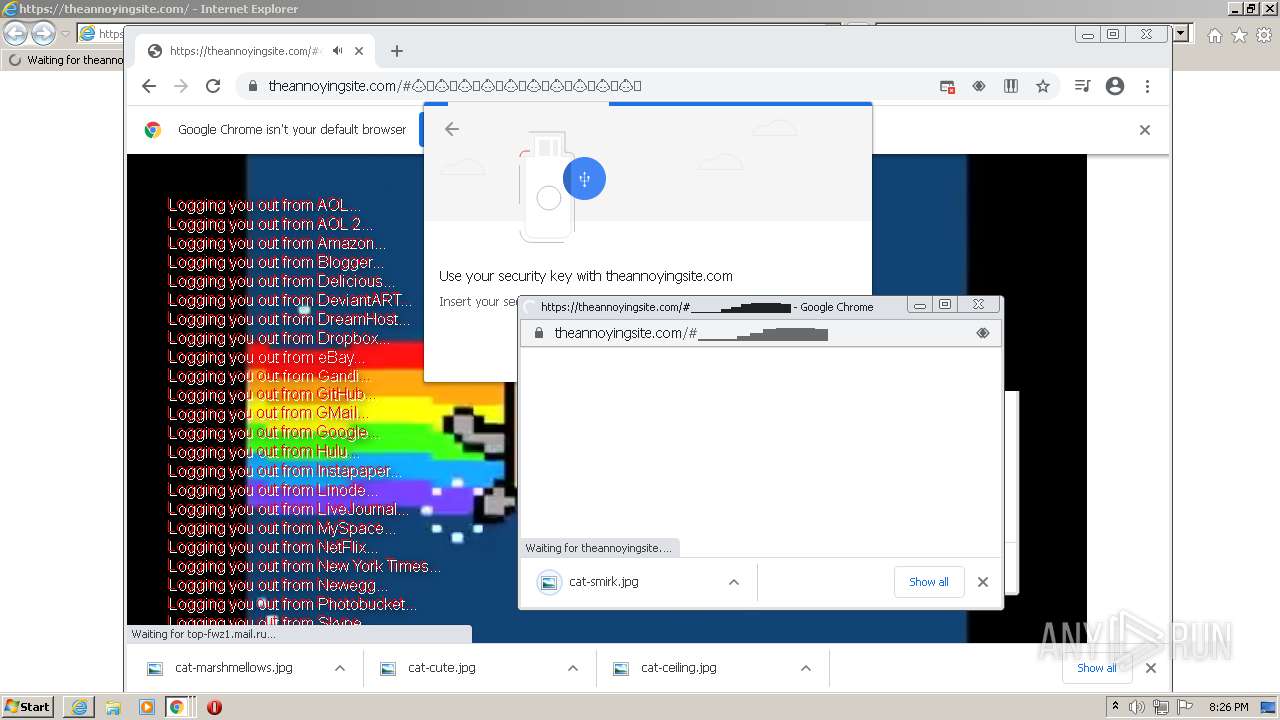
Task: Click the lock icon in the popup window
Action: [539, 333]
